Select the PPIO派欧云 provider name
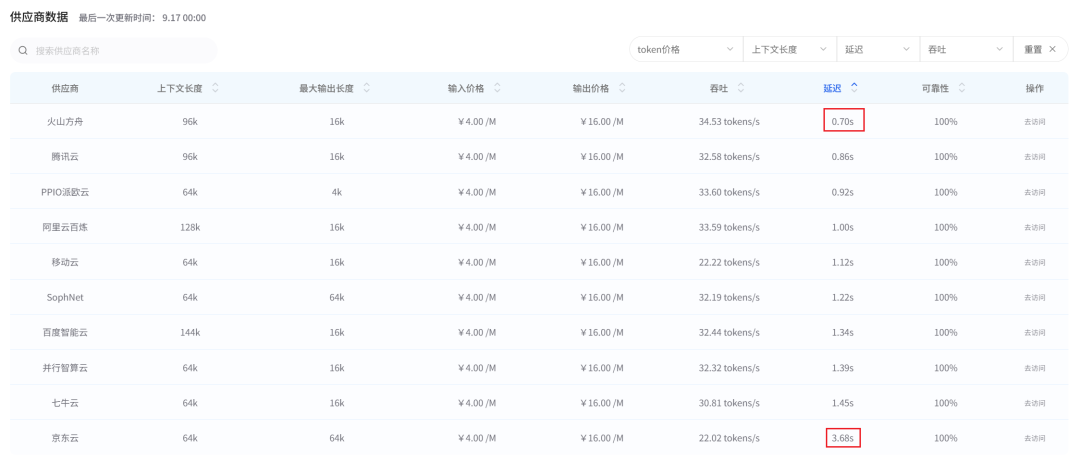This screenshot has width=1080, height=462. 65,192
